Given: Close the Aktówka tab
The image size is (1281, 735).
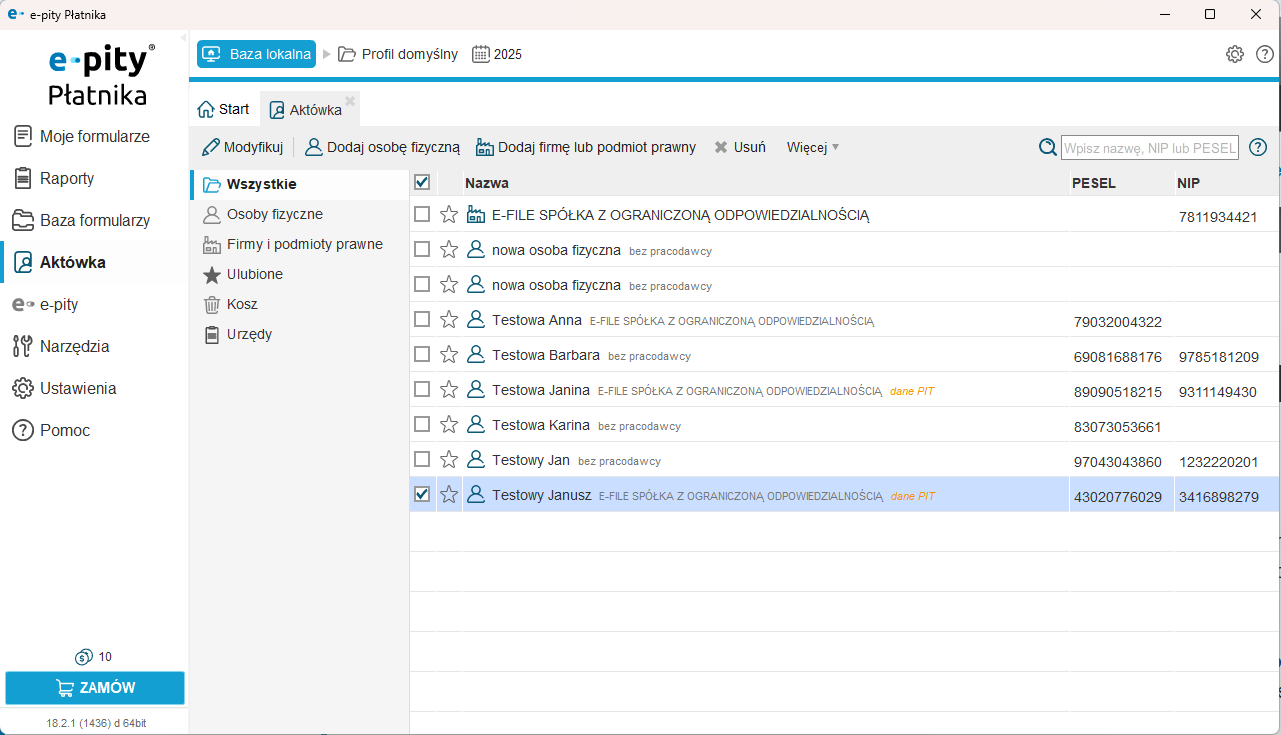Looking at the screenshot, I should pyautogui.click(x=350, y=100).
